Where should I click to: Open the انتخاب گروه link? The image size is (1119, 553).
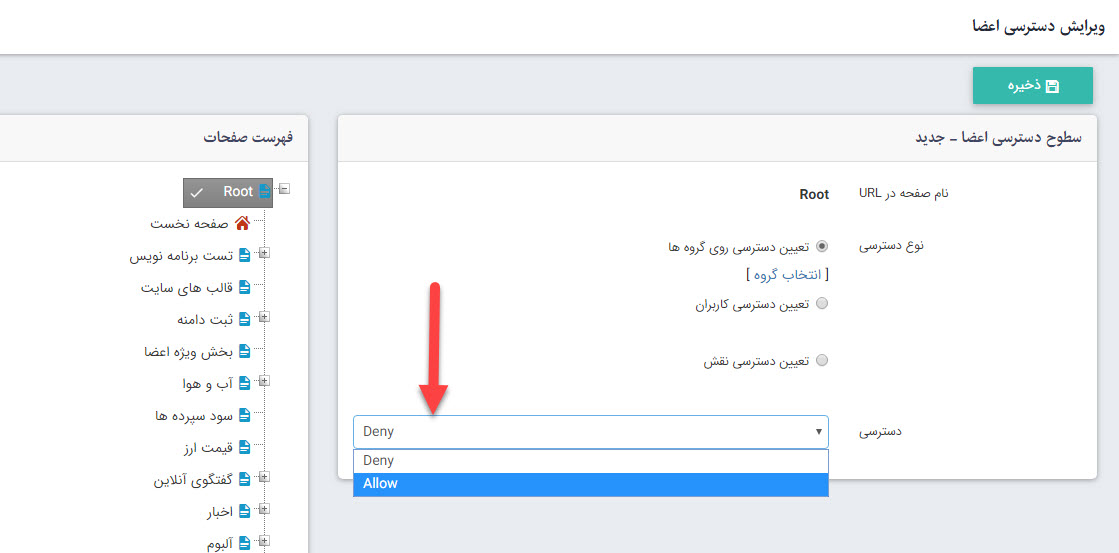(x=787, y=274)
